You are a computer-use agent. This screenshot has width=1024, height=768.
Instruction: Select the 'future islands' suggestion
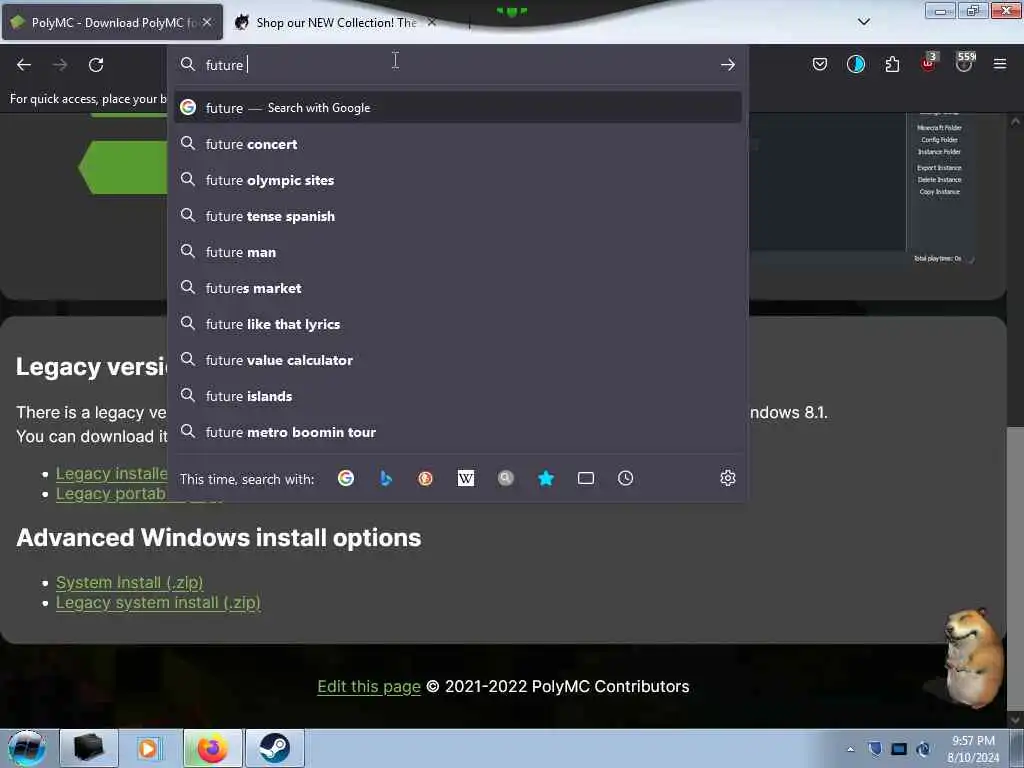point(457,396)
